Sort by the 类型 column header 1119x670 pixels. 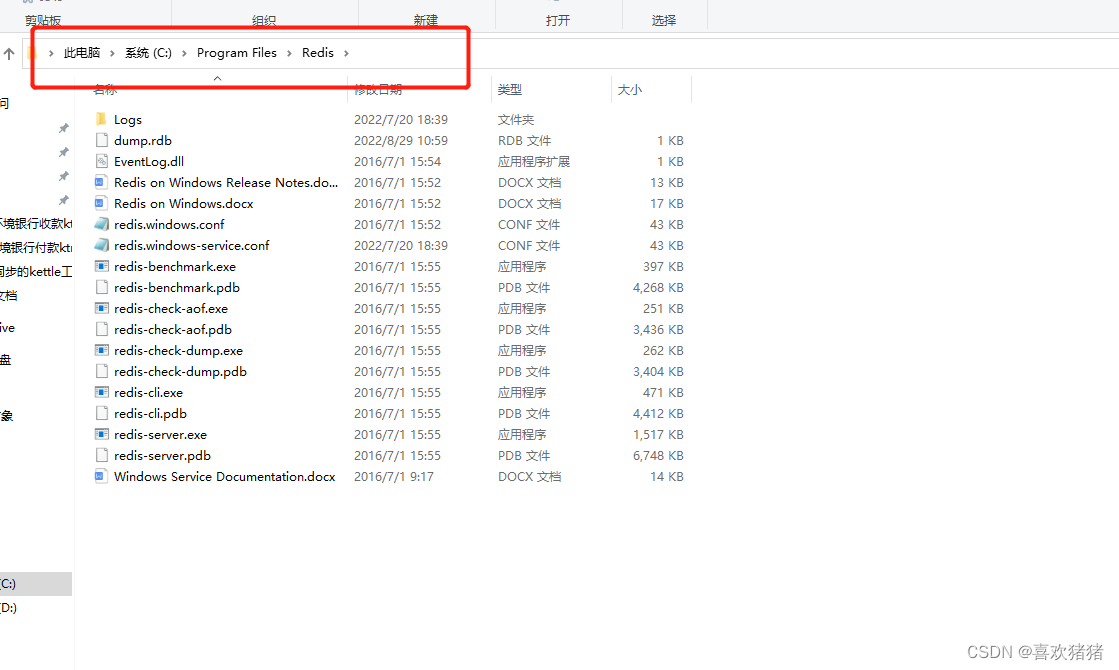click(x=510, y=89)
